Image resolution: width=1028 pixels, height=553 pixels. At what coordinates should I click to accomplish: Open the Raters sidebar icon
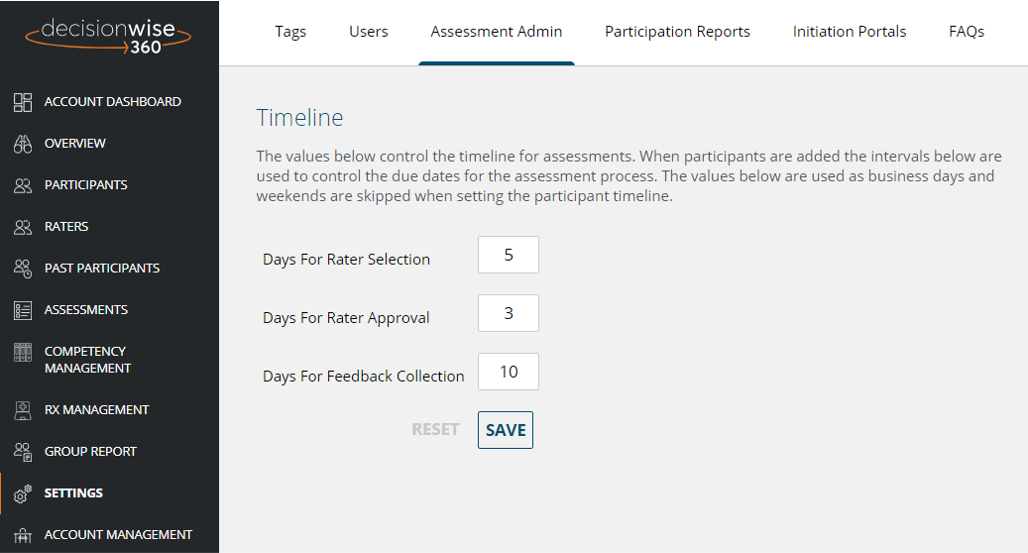[x=23, y=227]
